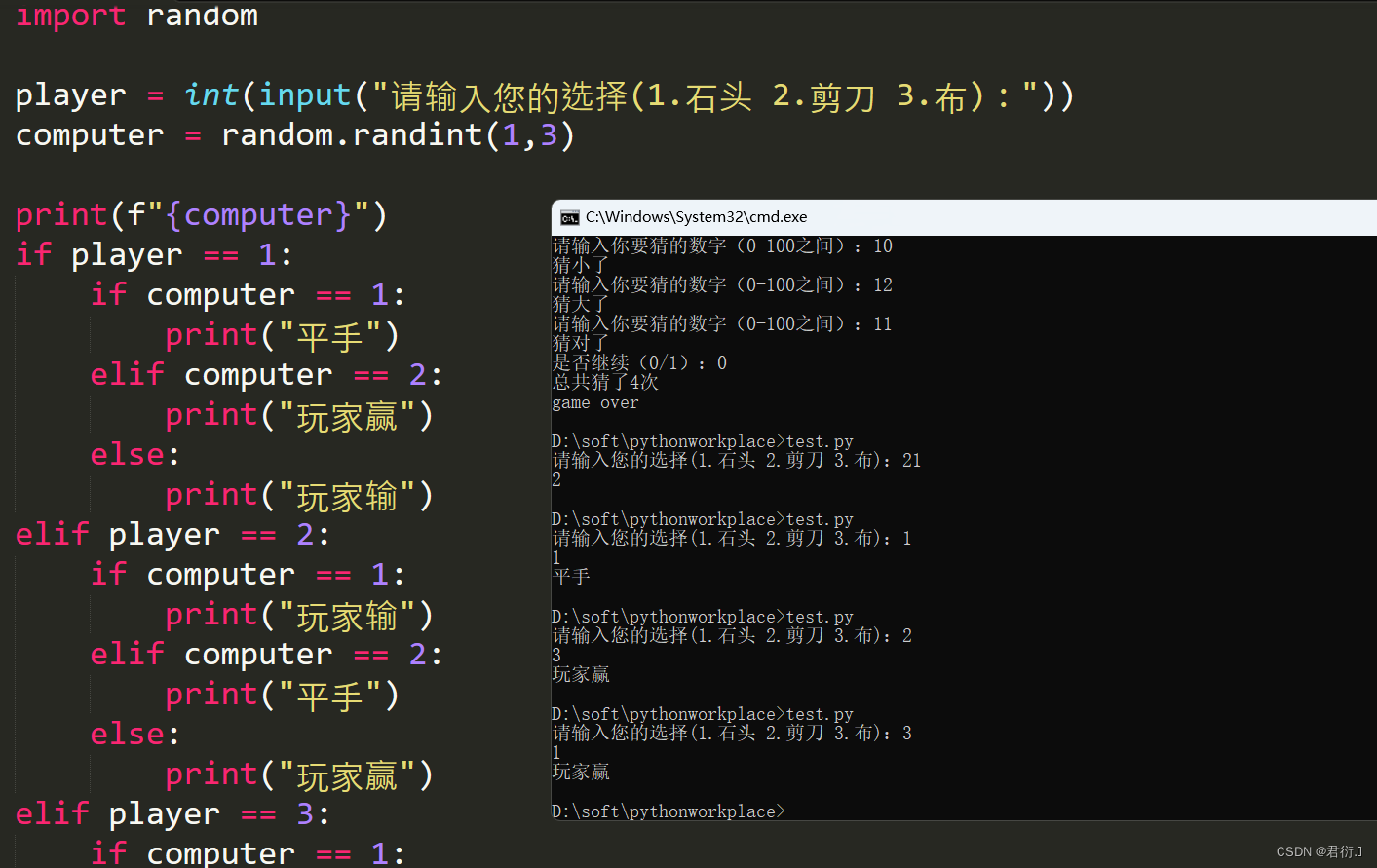This screenshot has height=868, width=1377.
Task: Click the cmd line ending with '：12'
Action: click(x=722, y=284)
